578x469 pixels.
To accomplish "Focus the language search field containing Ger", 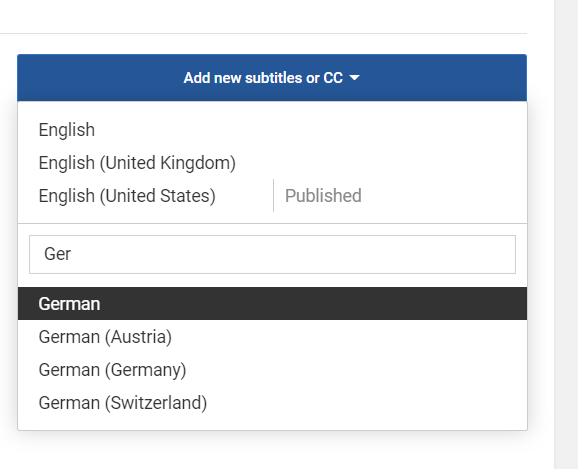I will pyautogui.click(x=272, y=254).
